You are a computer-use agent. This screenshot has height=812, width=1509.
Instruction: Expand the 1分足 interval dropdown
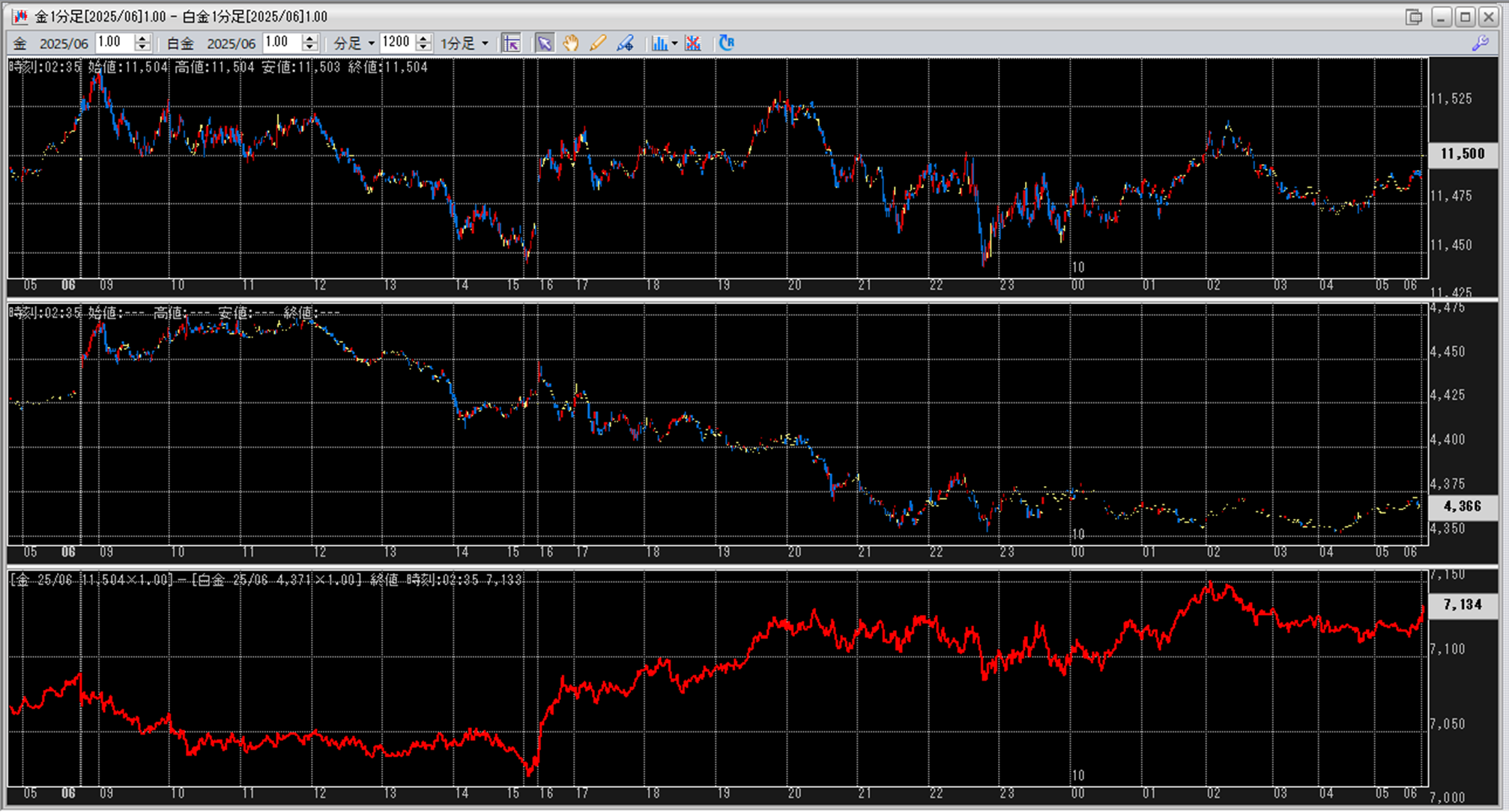point(485,43)
